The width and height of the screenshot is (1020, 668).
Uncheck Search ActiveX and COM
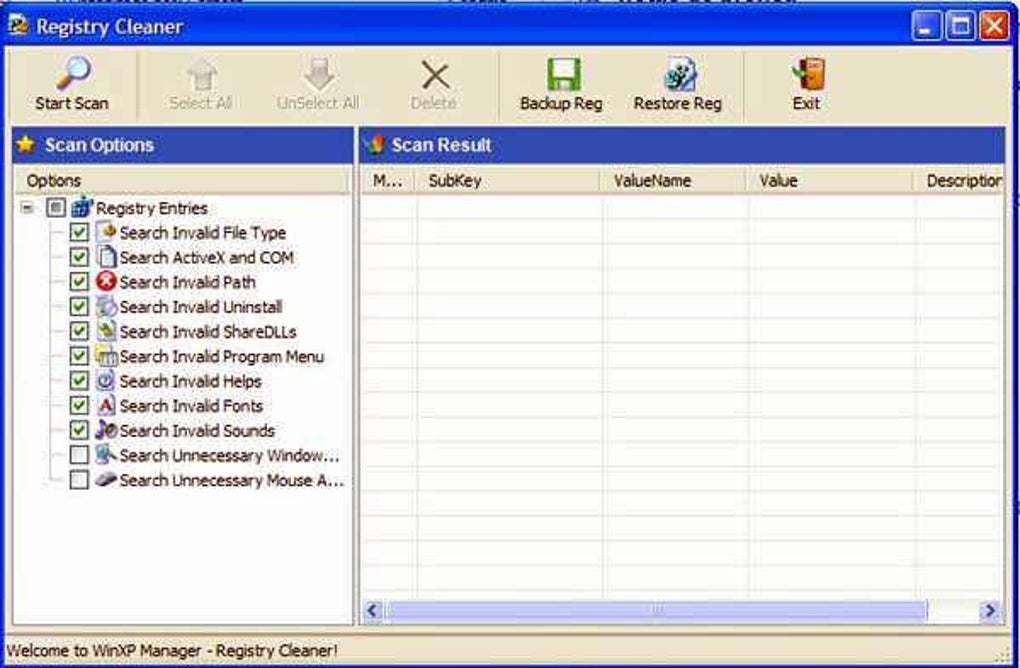[79, 257]
